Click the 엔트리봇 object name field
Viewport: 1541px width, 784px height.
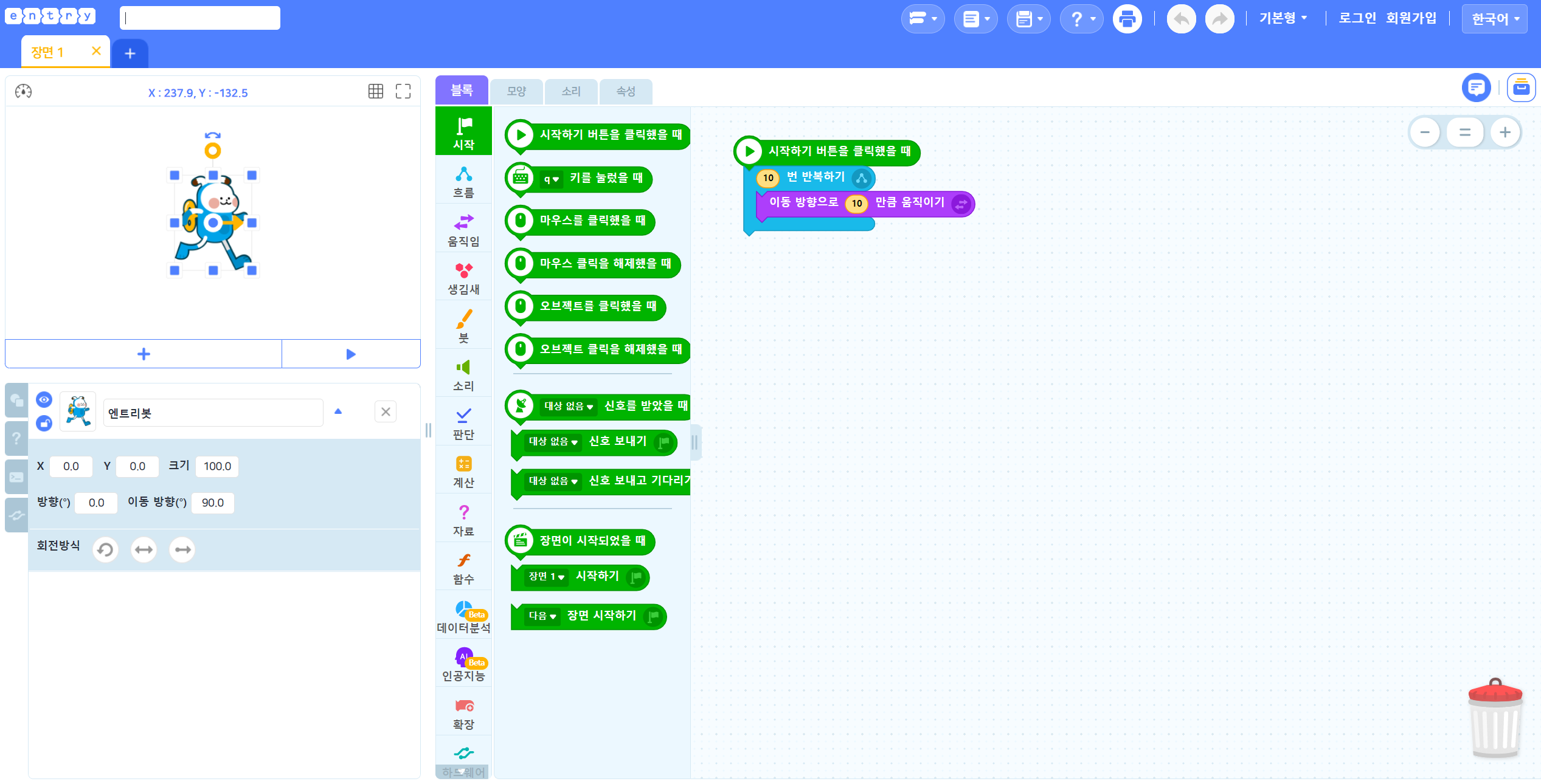(x=213, y=413)
